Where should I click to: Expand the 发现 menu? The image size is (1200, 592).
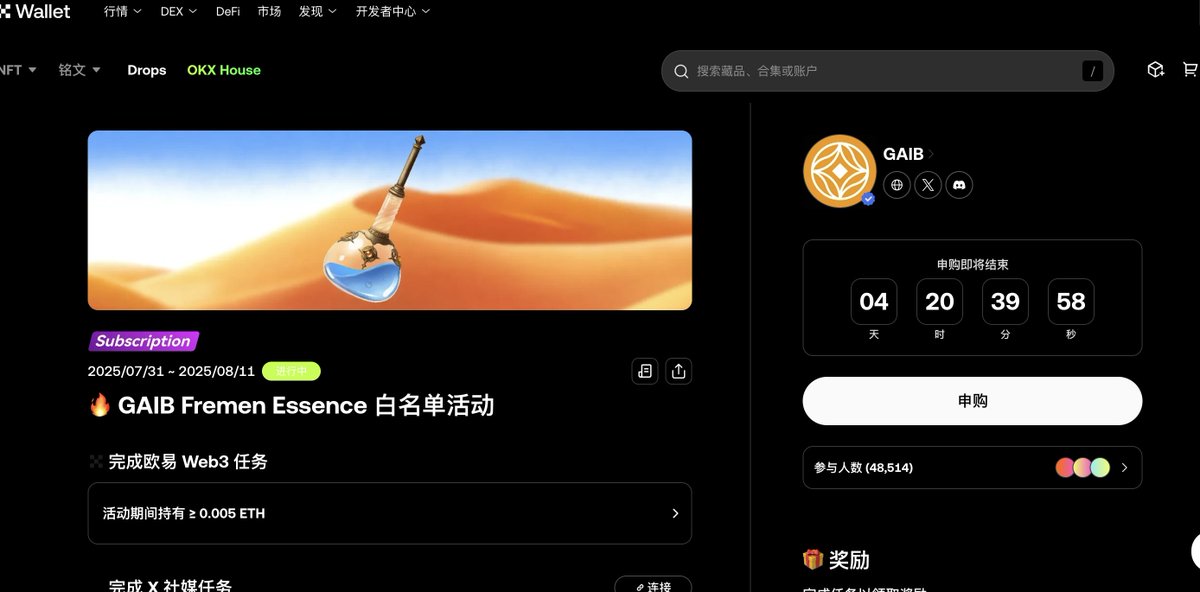318,11
